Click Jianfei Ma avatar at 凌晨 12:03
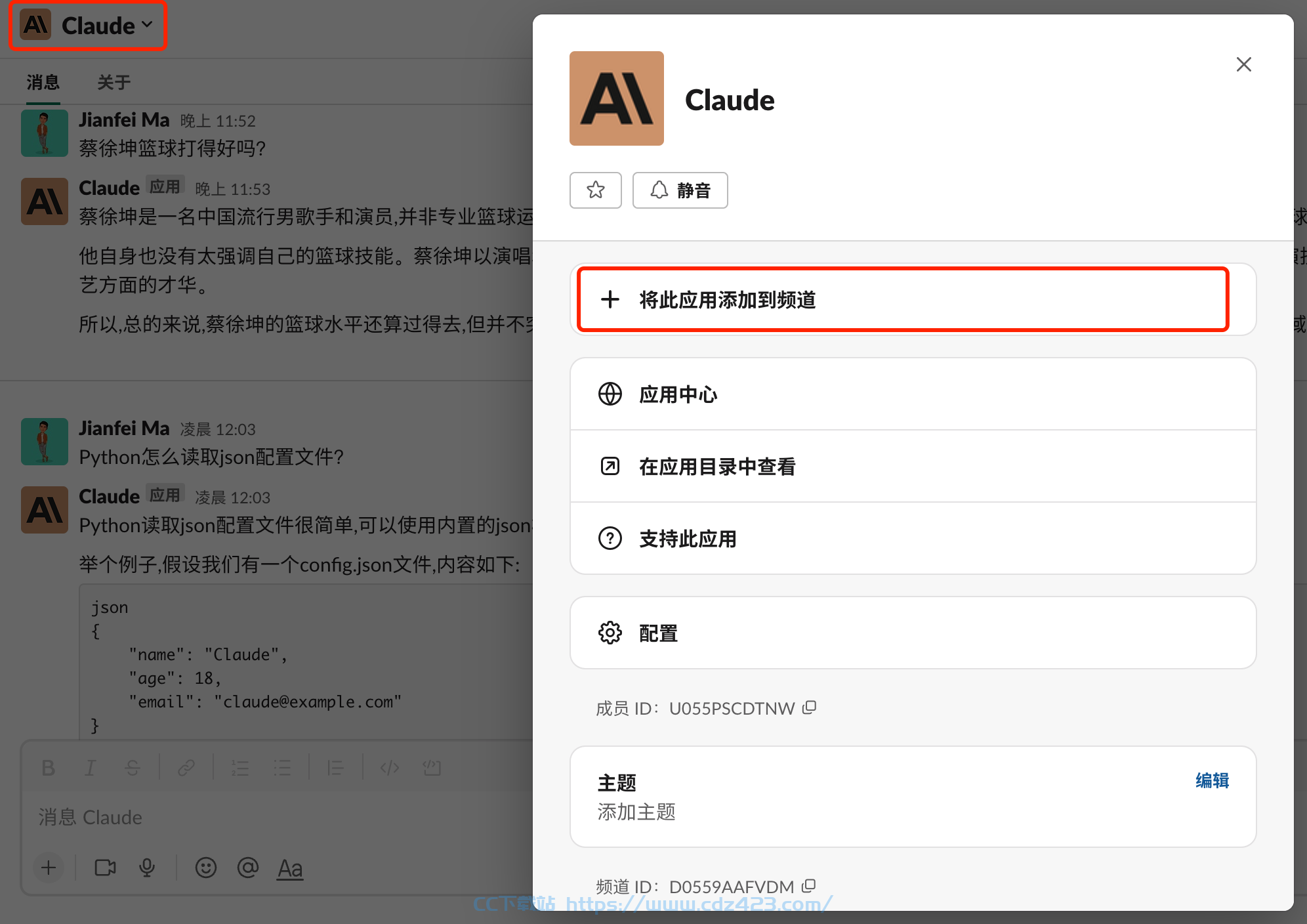The height and width of the screenshot is (924, 1307). 45,442
